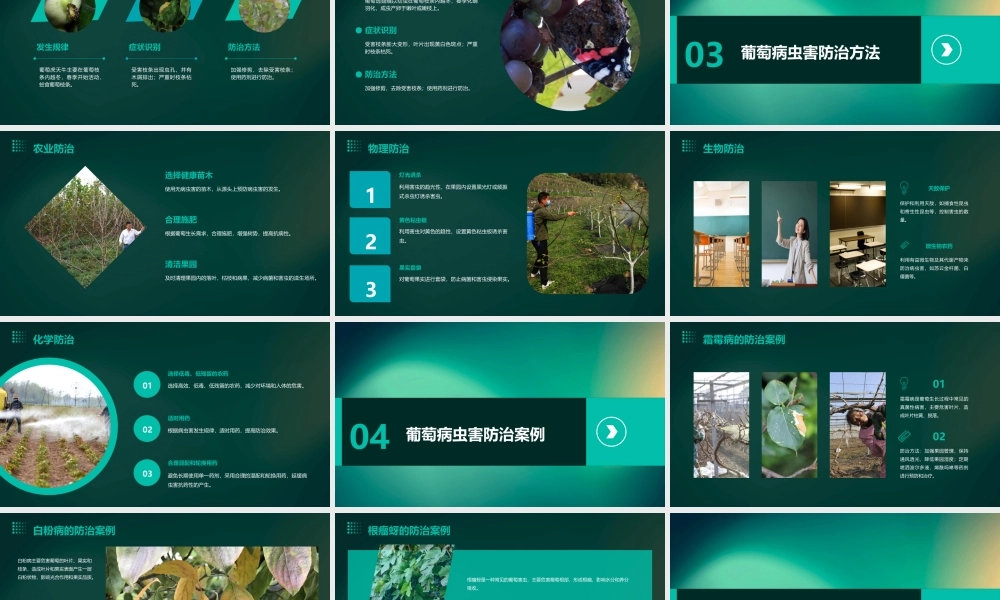1000x600 pixels.
Task: Click the 生物防治 slide title
Action: point(723,148)
